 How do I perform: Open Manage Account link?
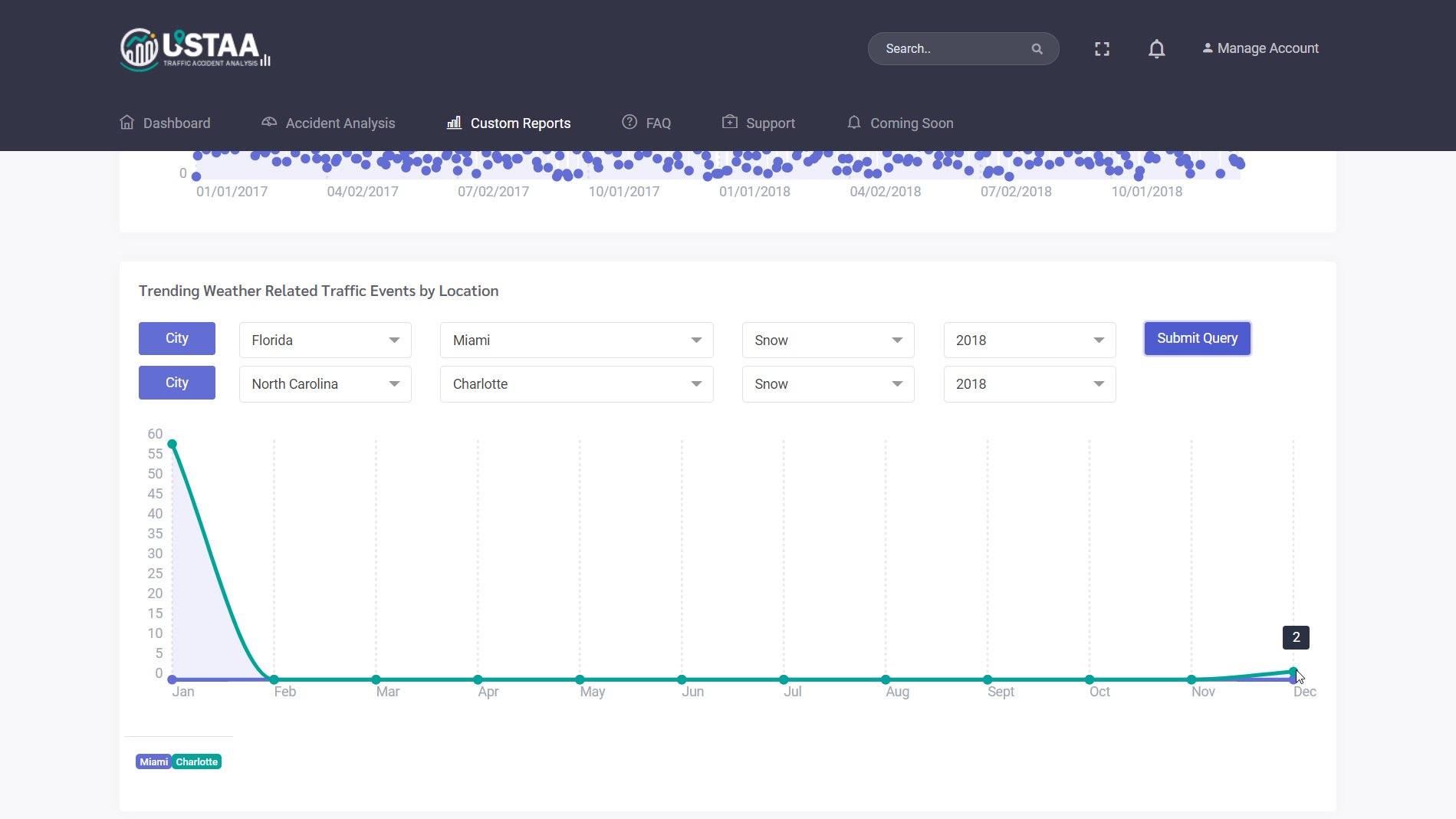[x=1260, y=48]
